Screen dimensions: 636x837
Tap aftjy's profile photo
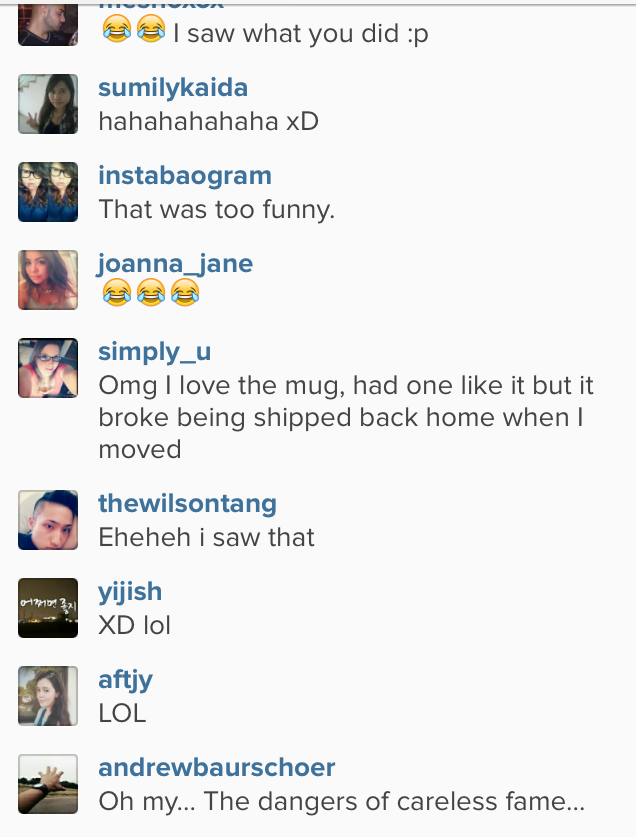point(48,696)
